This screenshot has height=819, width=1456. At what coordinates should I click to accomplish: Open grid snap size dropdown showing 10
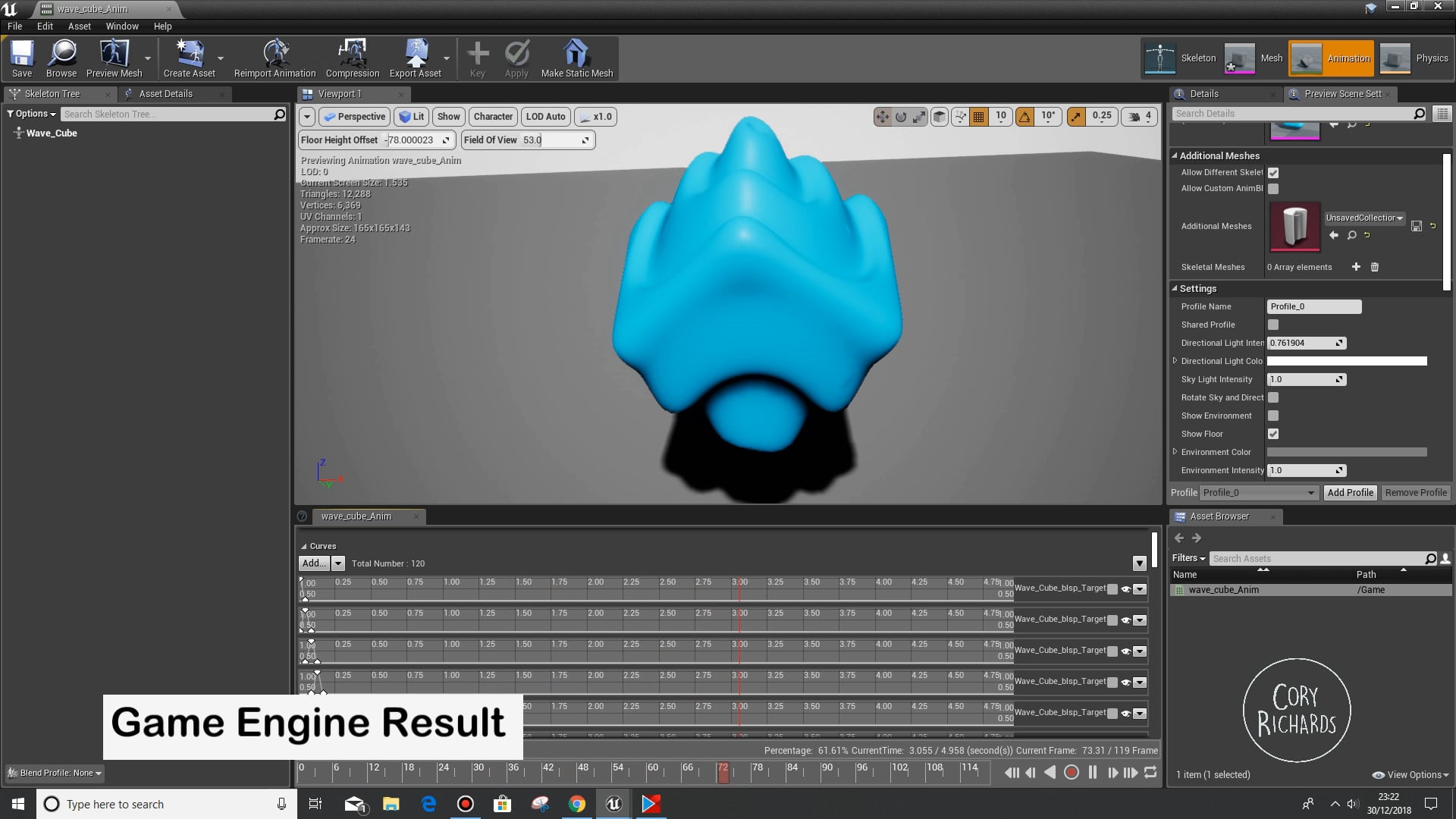click(x=1001, y=117)
